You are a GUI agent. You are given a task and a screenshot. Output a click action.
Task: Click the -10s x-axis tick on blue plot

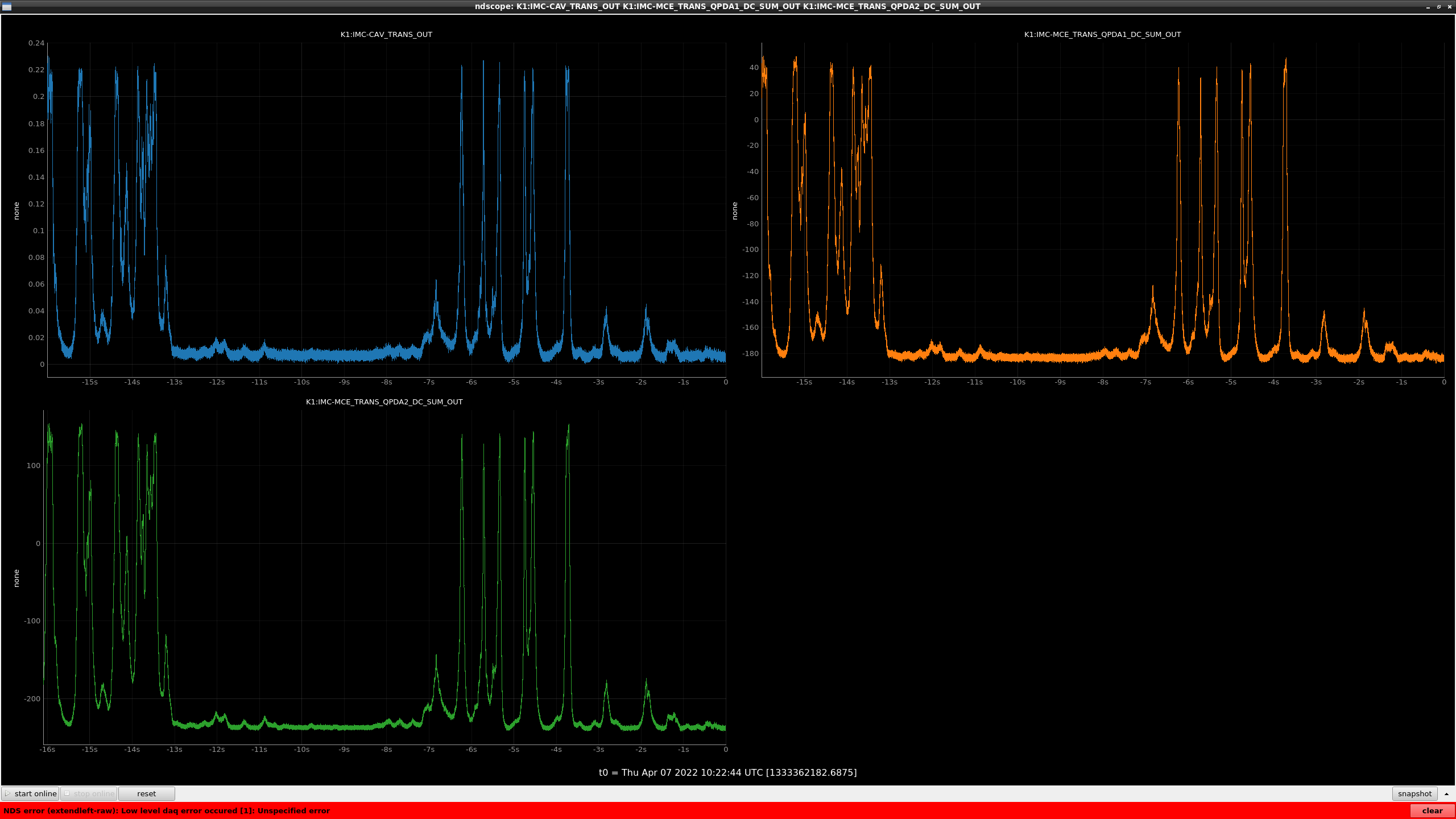click(x=301, y=382)
